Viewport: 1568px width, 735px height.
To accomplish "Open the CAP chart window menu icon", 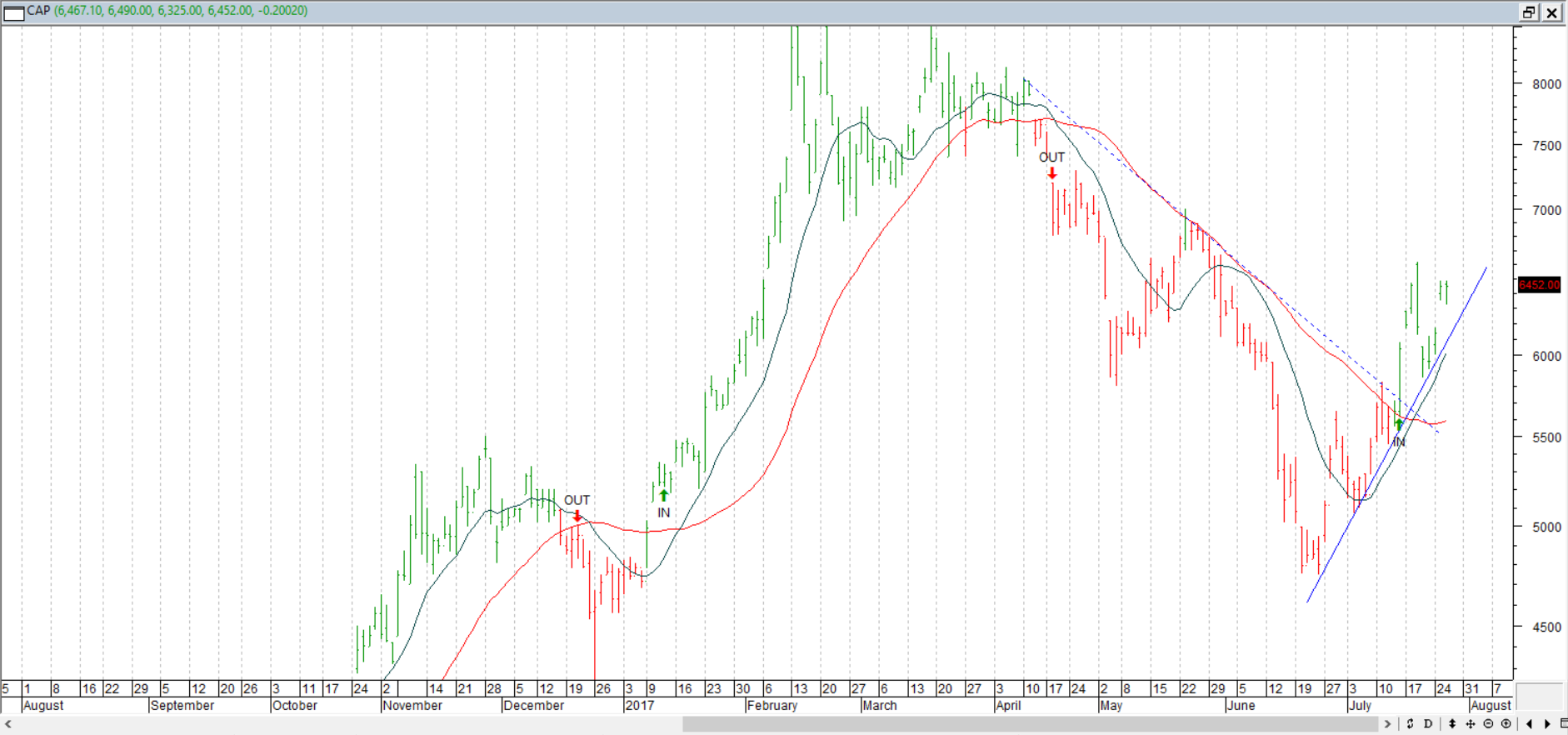I will click(x=14, y=12).
